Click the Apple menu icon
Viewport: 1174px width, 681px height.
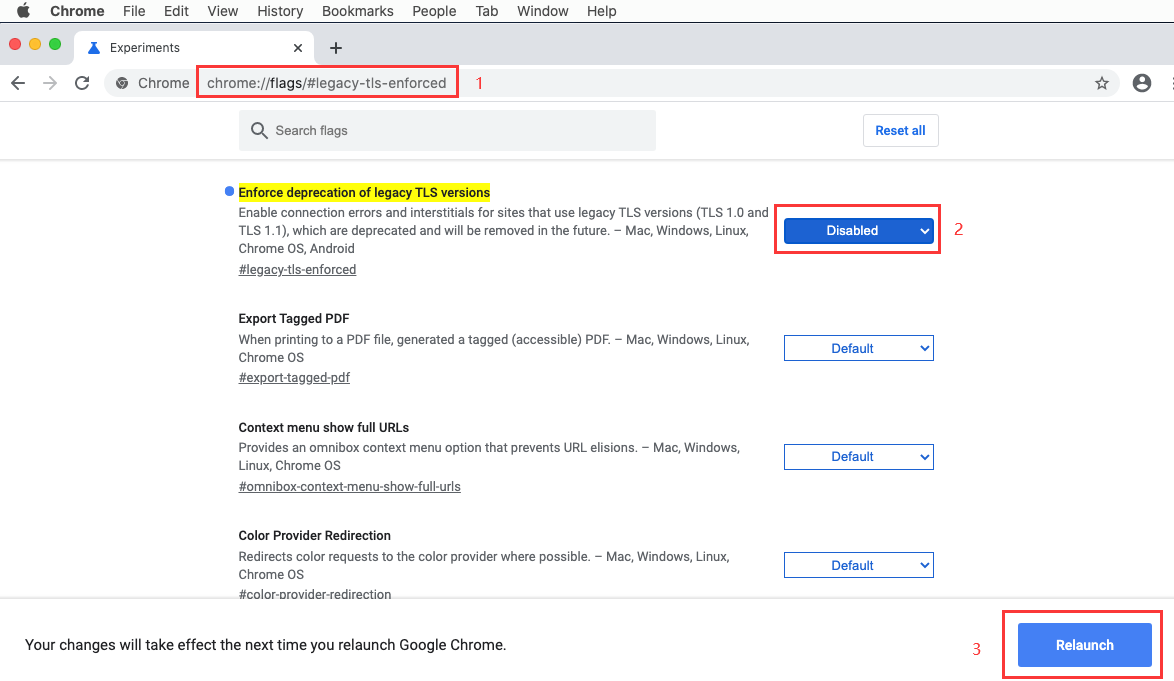[23, 11]
